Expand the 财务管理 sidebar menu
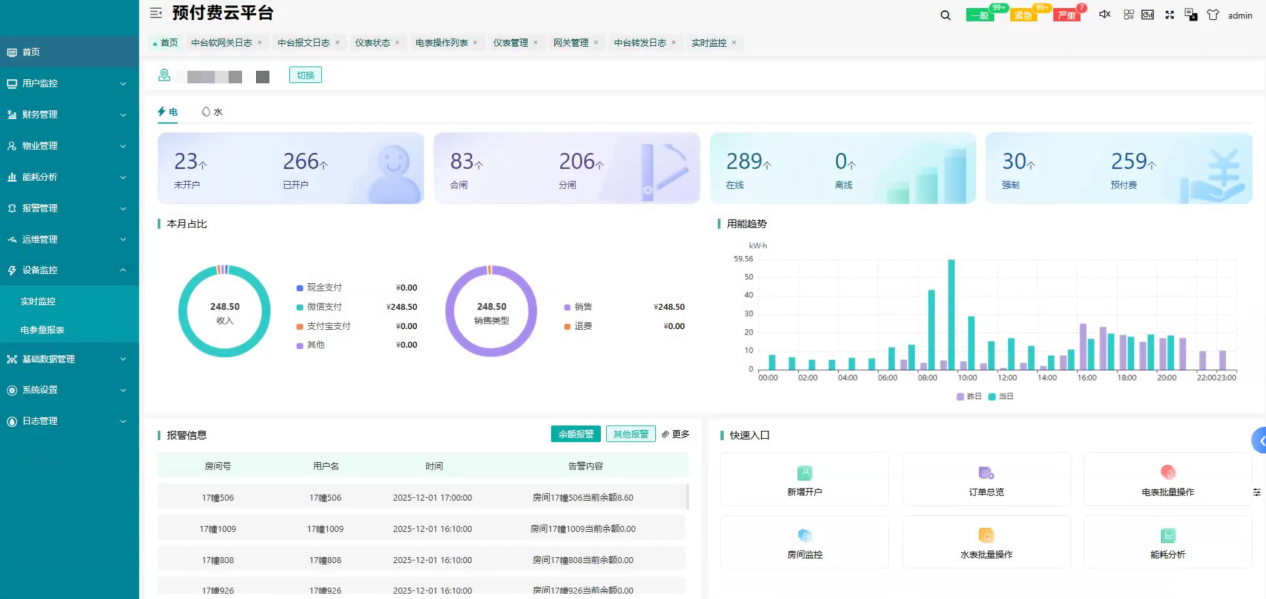The image size is (1266, 599). [x=69, y=115]
